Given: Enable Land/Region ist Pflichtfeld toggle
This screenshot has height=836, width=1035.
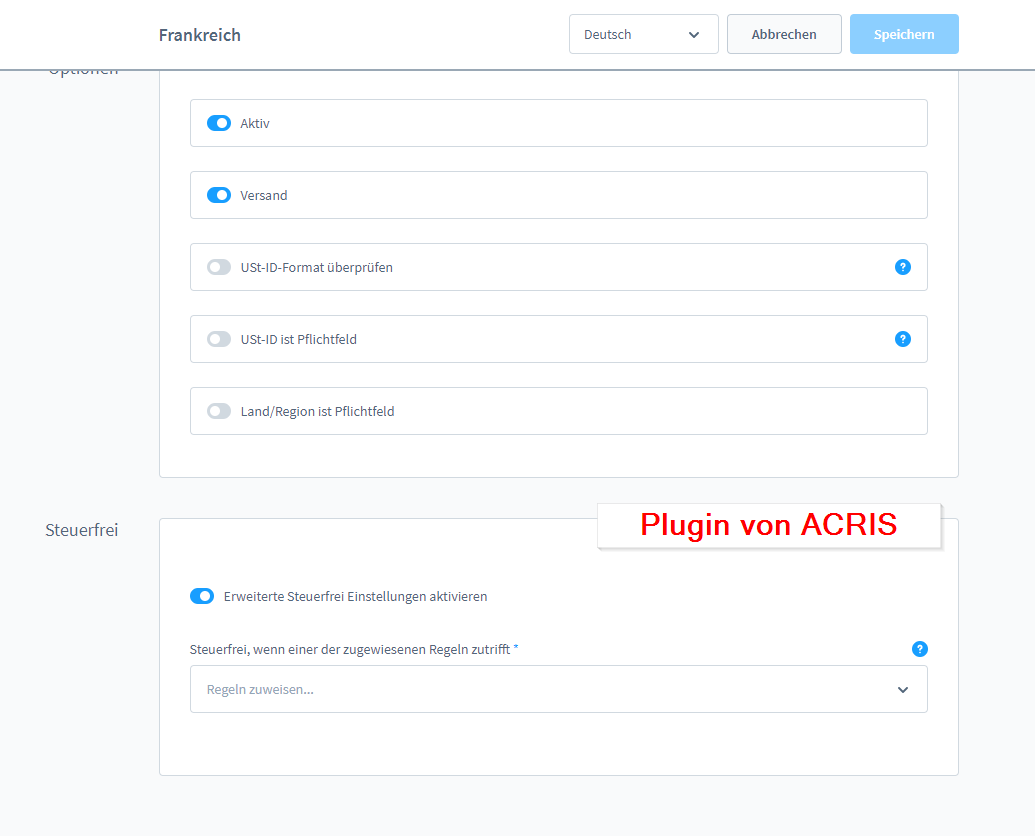Looking at the screenshot, I should [218, 411].
